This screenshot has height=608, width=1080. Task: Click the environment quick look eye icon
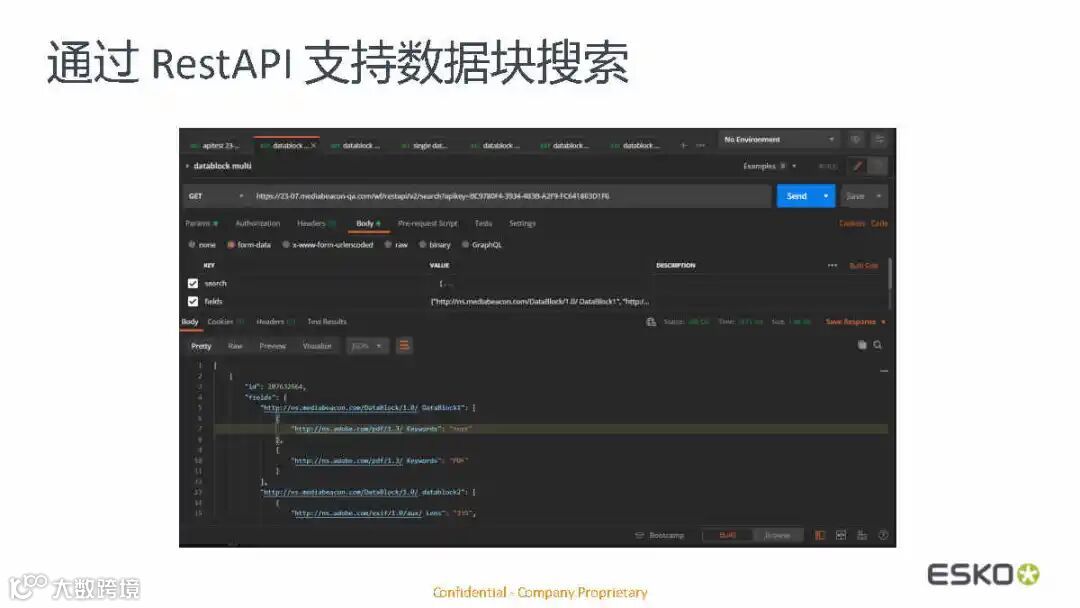[x=855, y=140]
